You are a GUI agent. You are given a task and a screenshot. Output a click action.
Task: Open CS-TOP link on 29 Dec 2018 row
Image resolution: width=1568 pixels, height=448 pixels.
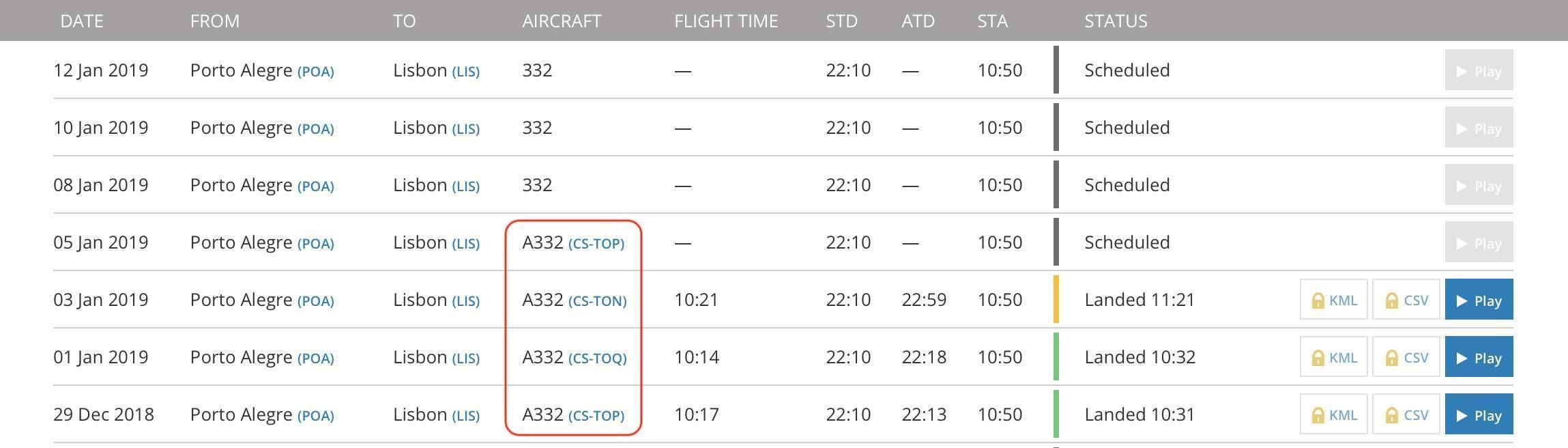click(596, 415)
